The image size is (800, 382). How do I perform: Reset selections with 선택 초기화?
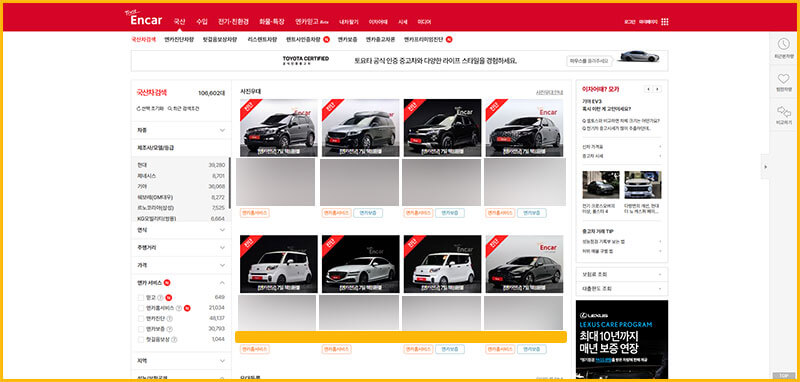(150, 109)
